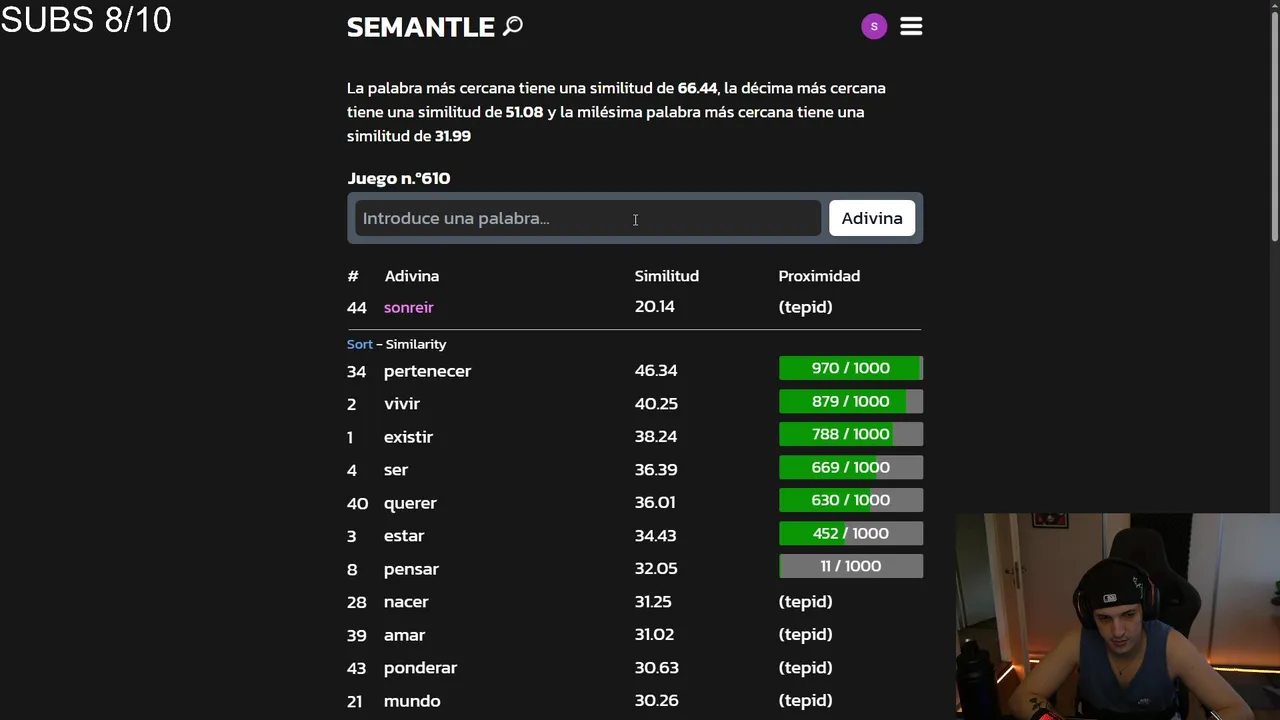Click the Similitud column header
Screen dimensions: 1280x720
(666, 276)
